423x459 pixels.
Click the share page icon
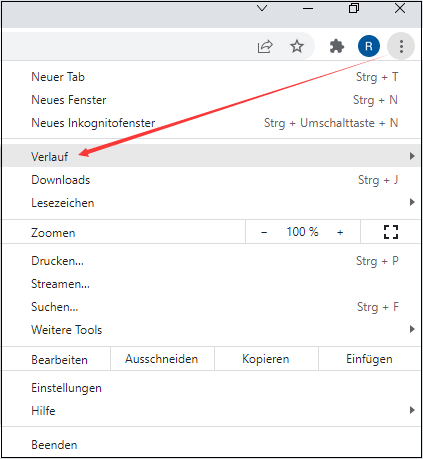coord(265,47)
